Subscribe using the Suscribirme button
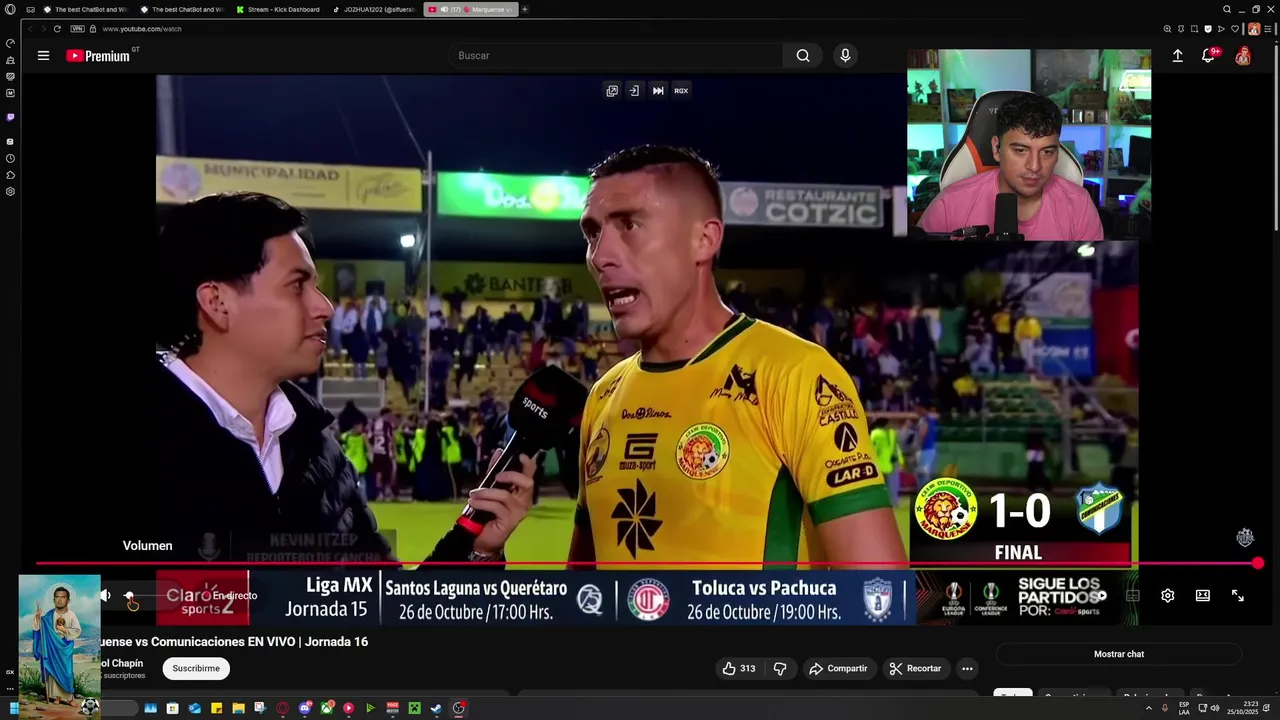This screenshot has height=720, width=1280. (x=196, y=668)
